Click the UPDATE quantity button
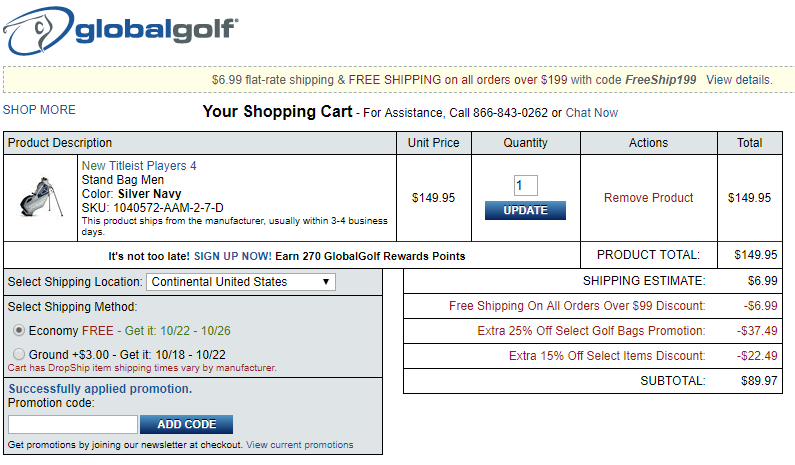Image resolution: width=795 pixels, height=465 pixels. 525,211
